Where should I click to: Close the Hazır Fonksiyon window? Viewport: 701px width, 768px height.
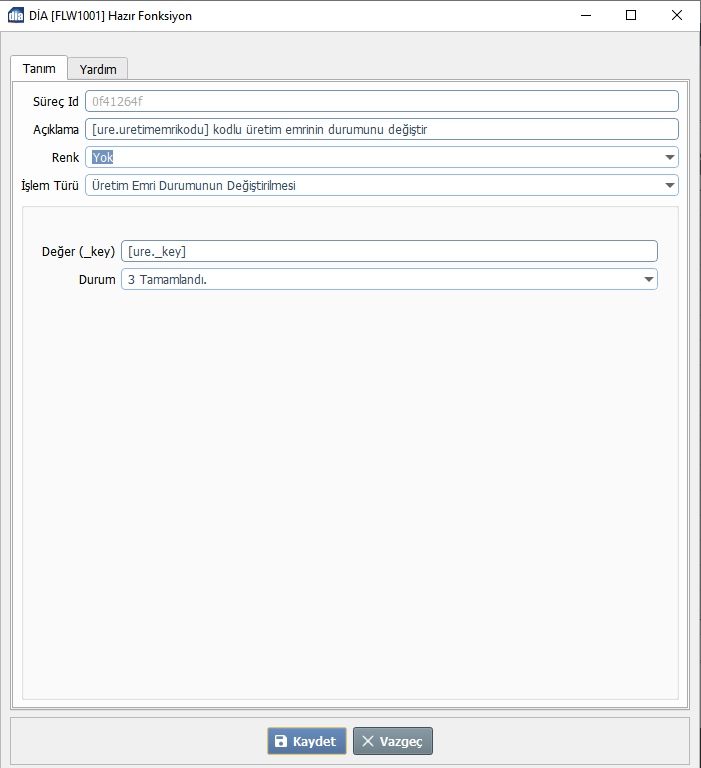pyautogui.click(x=677, y=16)
